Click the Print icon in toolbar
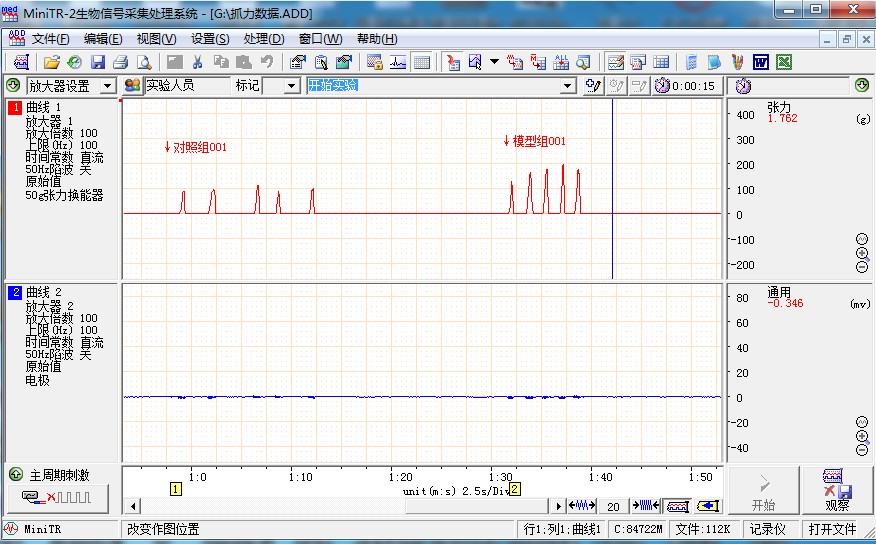Viewport: 876px width, 544px height. pos(121,62)
